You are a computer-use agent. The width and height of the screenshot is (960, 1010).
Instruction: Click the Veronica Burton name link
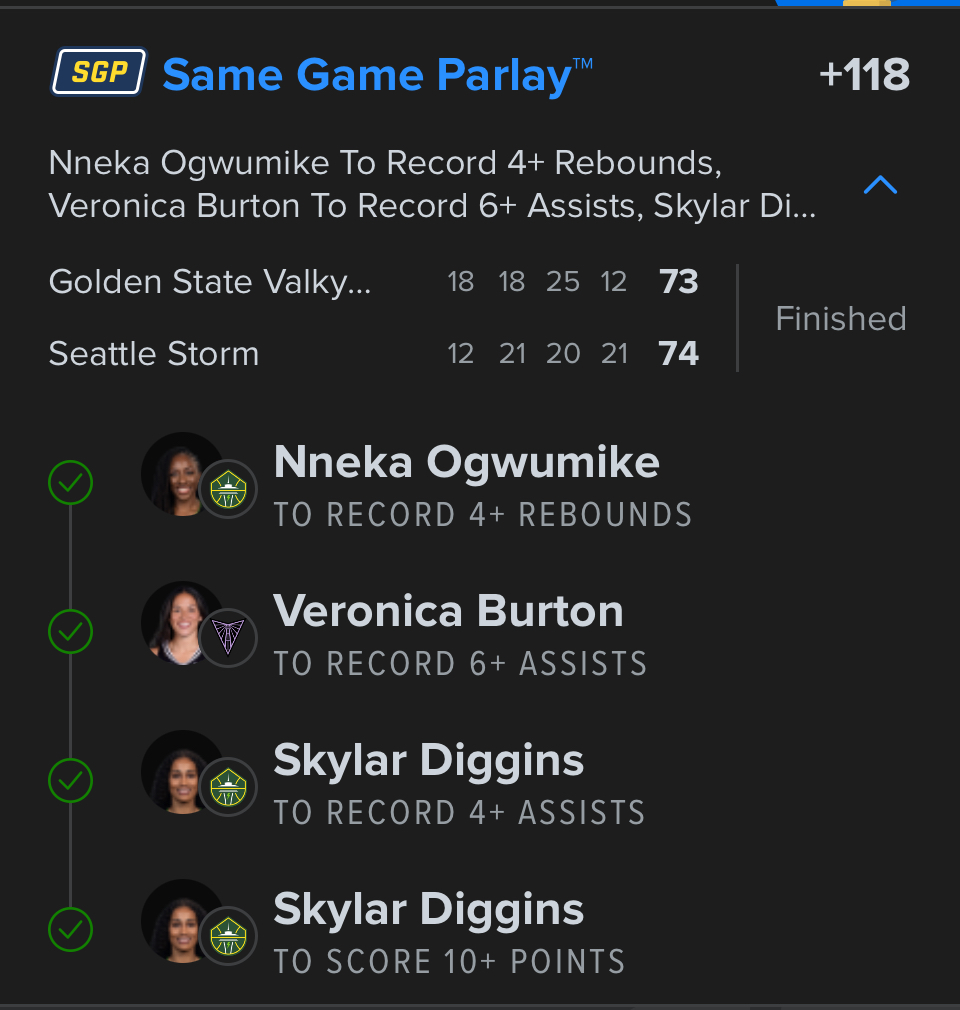pyautogui.click(x=448, y=611)
